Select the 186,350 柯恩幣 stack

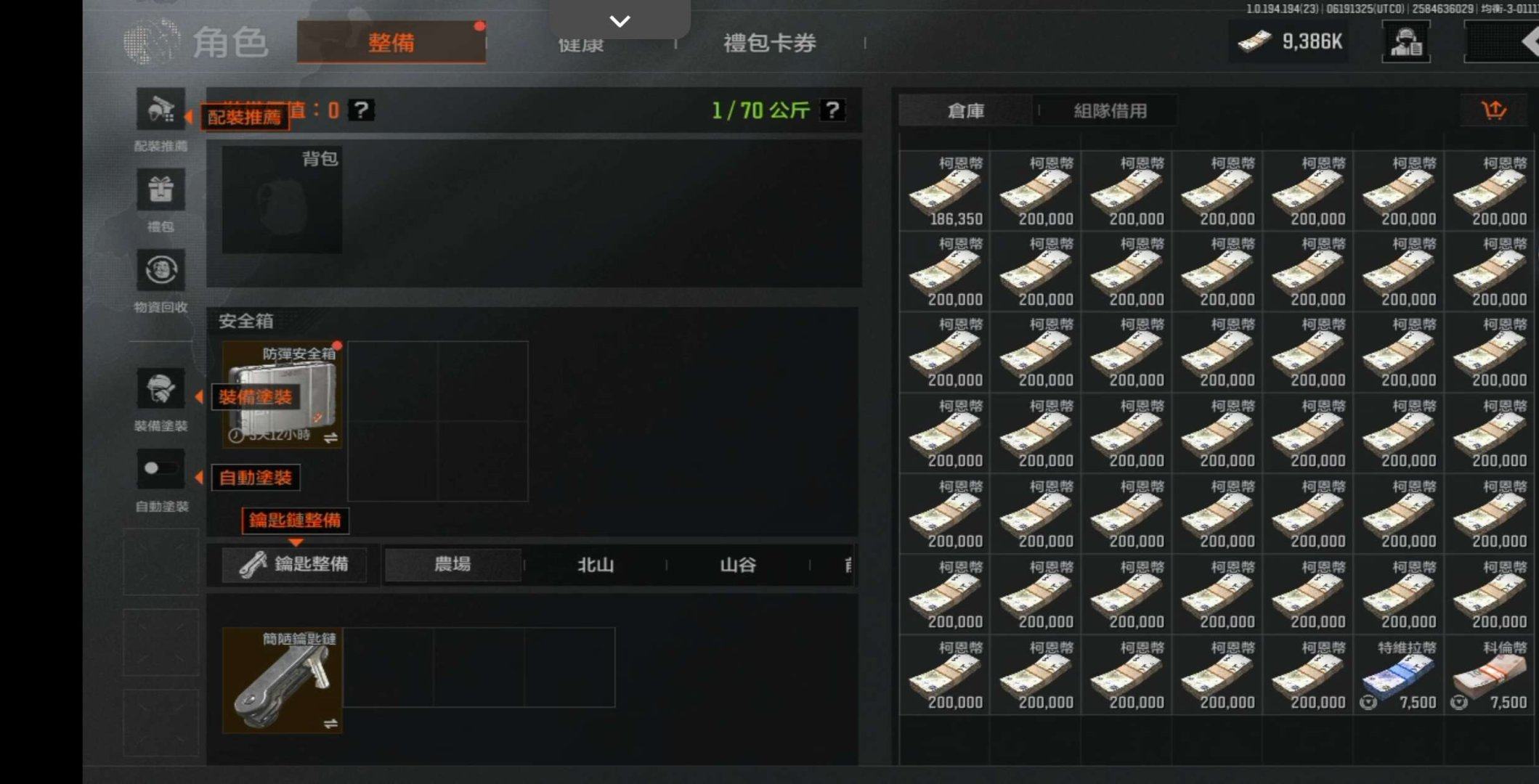(946, 191)
